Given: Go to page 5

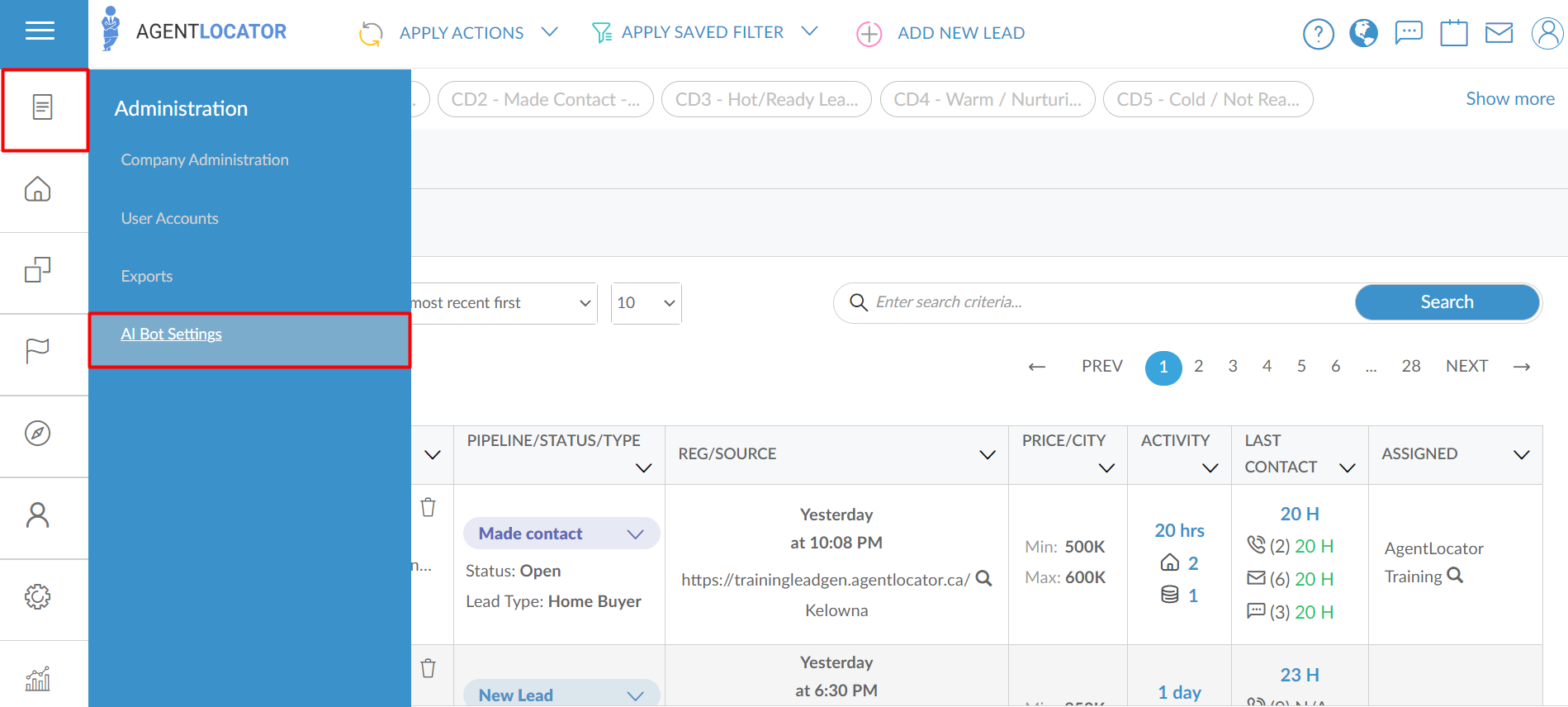Looking at the screenshot, I should [1301, 366].
